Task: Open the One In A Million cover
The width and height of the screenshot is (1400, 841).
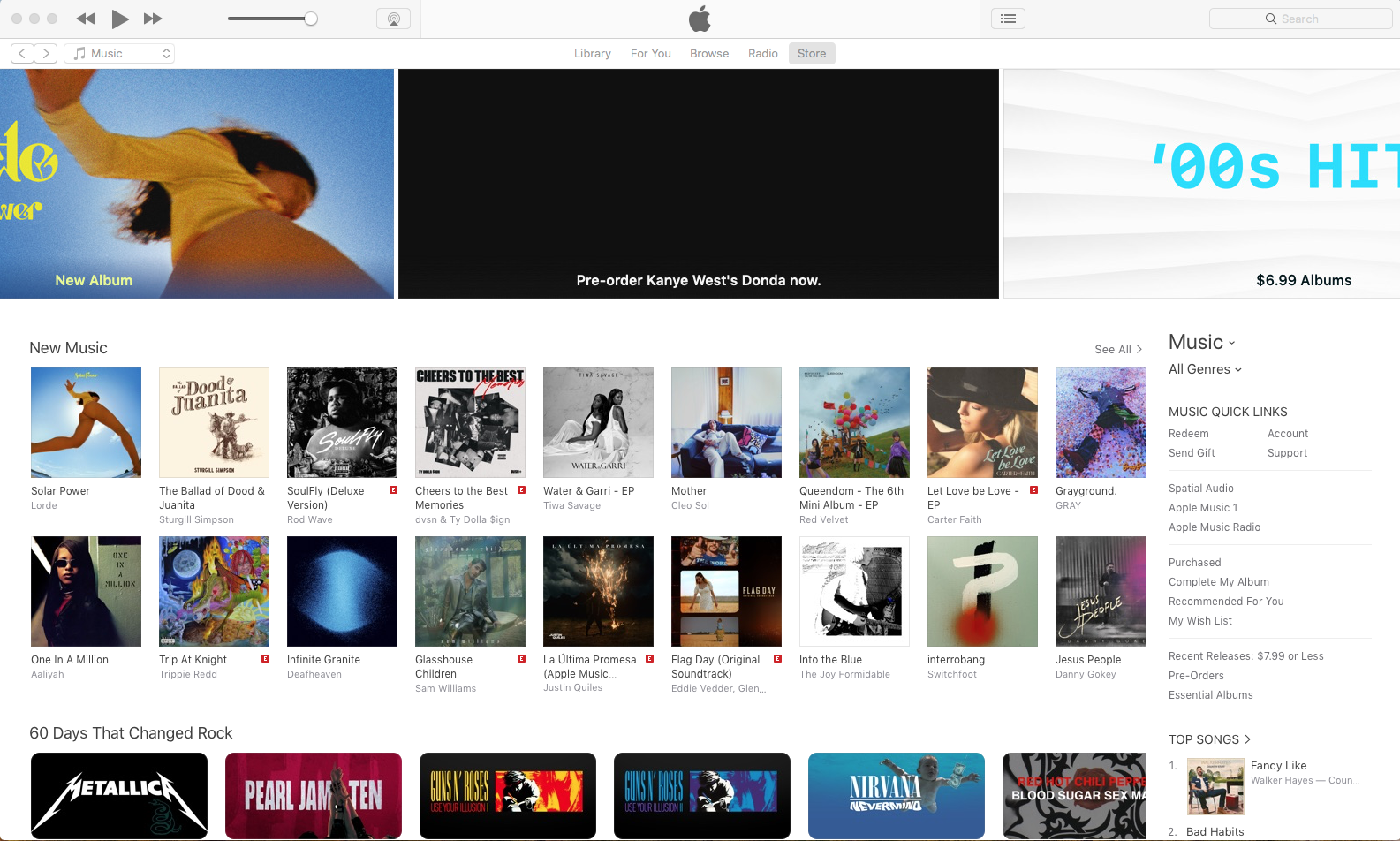Action: [x=86, y=591]
